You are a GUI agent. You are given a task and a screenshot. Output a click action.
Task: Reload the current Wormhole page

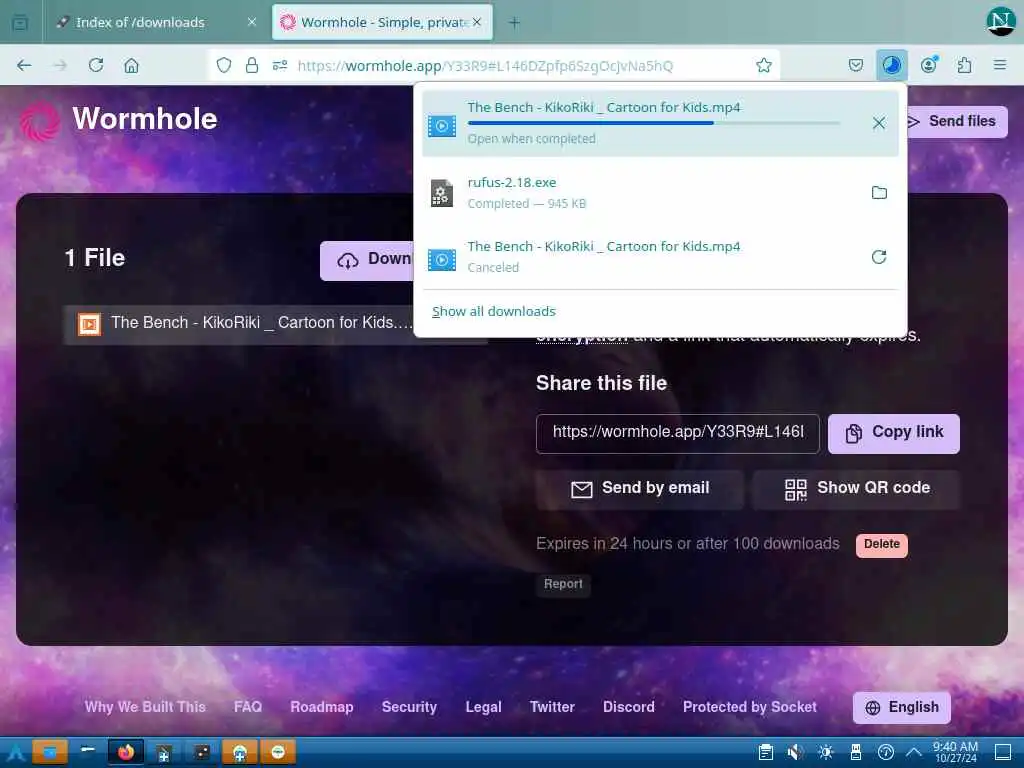click(x=96, y=65)
